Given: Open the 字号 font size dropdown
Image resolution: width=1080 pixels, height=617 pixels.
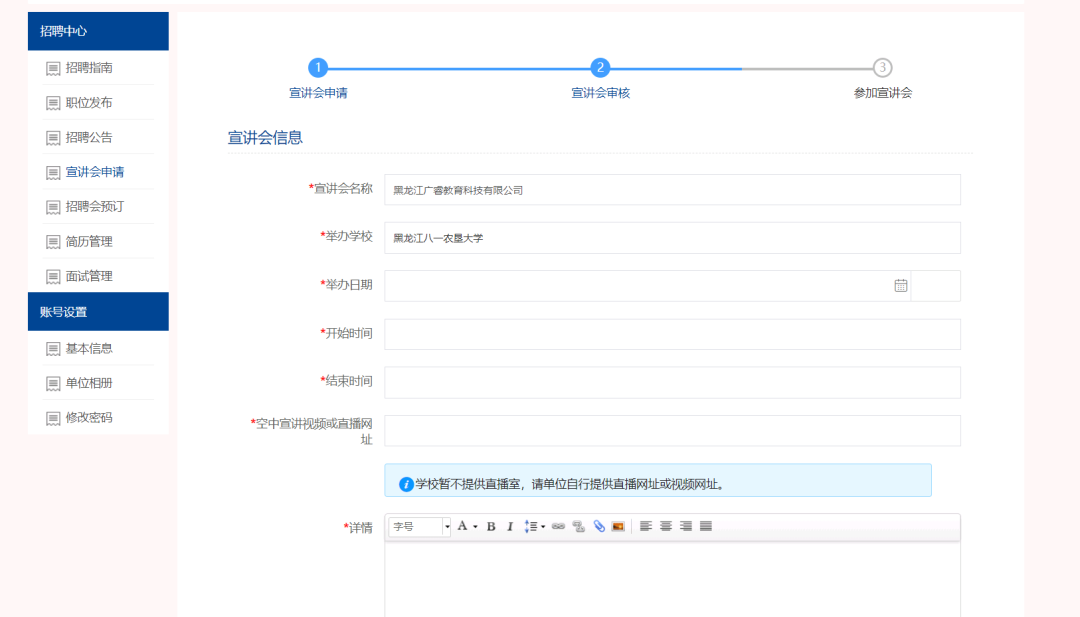Looking at the screenshot, I should (x=420, y=527).
